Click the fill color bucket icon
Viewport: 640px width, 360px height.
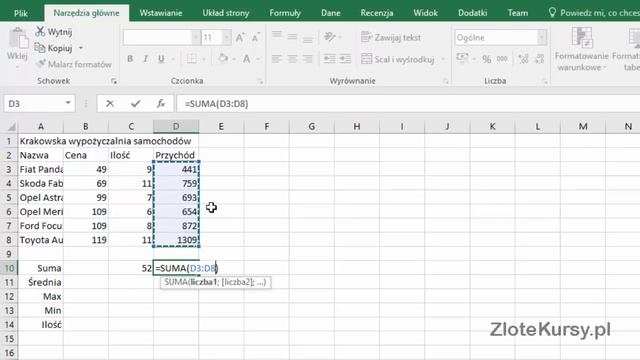pos(223,59)
